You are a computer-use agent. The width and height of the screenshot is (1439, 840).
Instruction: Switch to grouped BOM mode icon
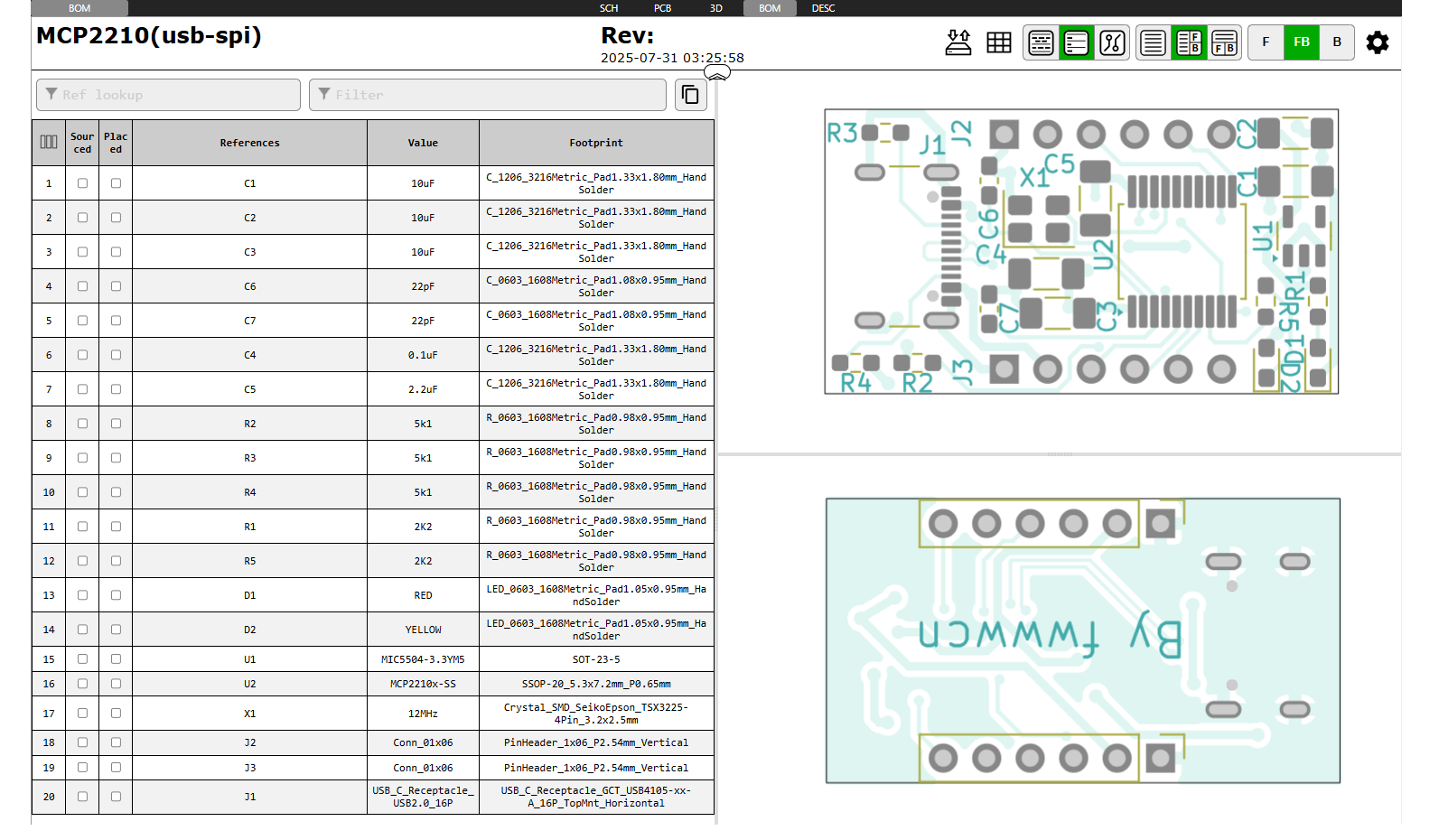point(1041,42)
